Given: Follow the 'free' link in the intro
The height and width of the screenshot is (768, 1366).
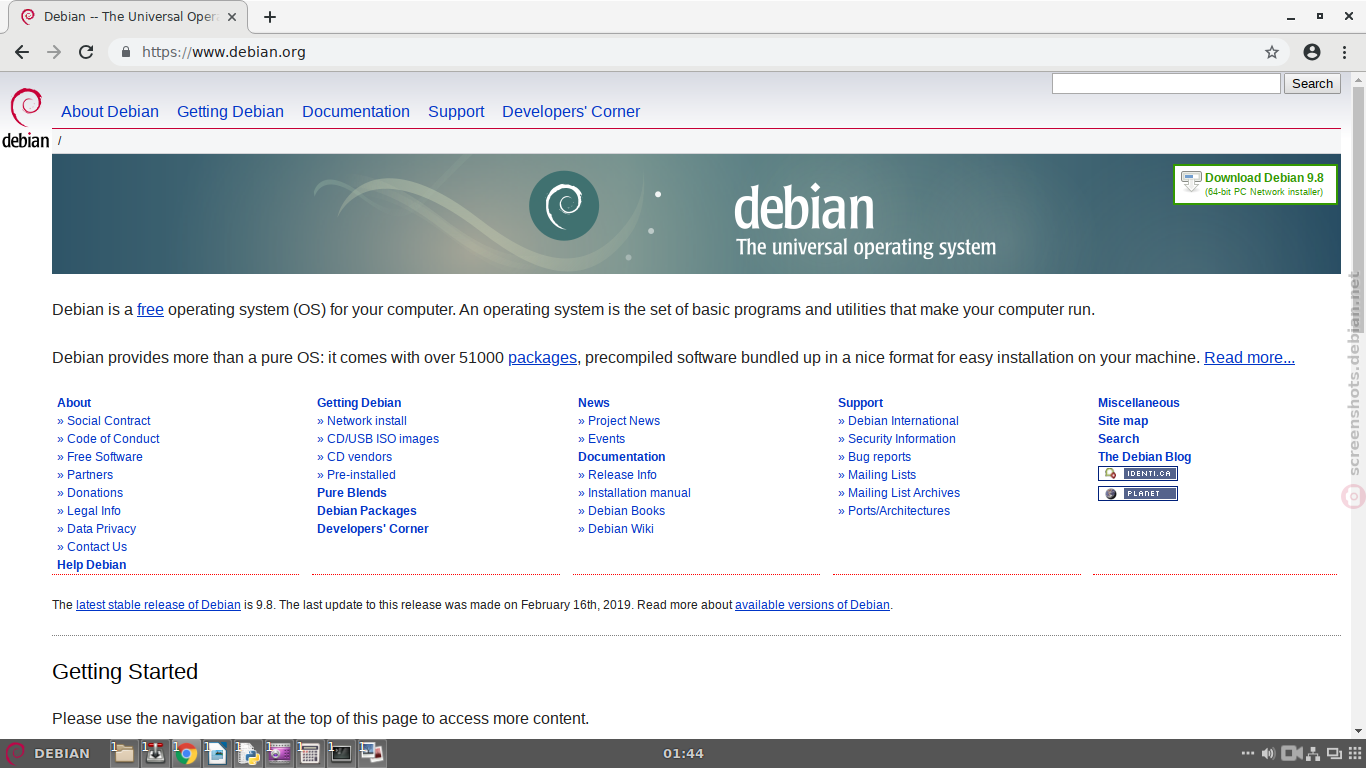Looking at the screenshot, I should click(x=150, y=310).
